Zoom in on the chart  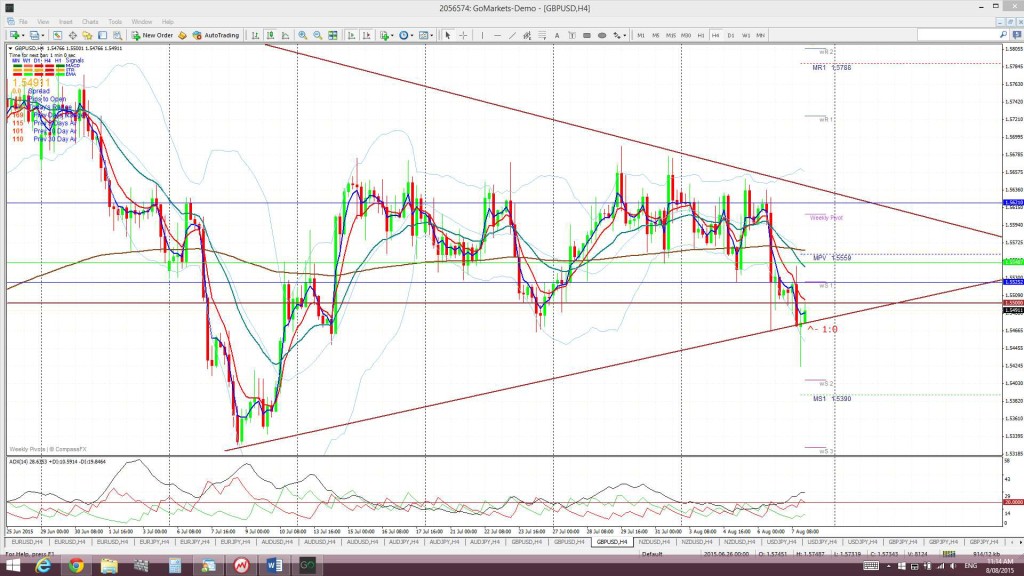[x=302, y=35]
